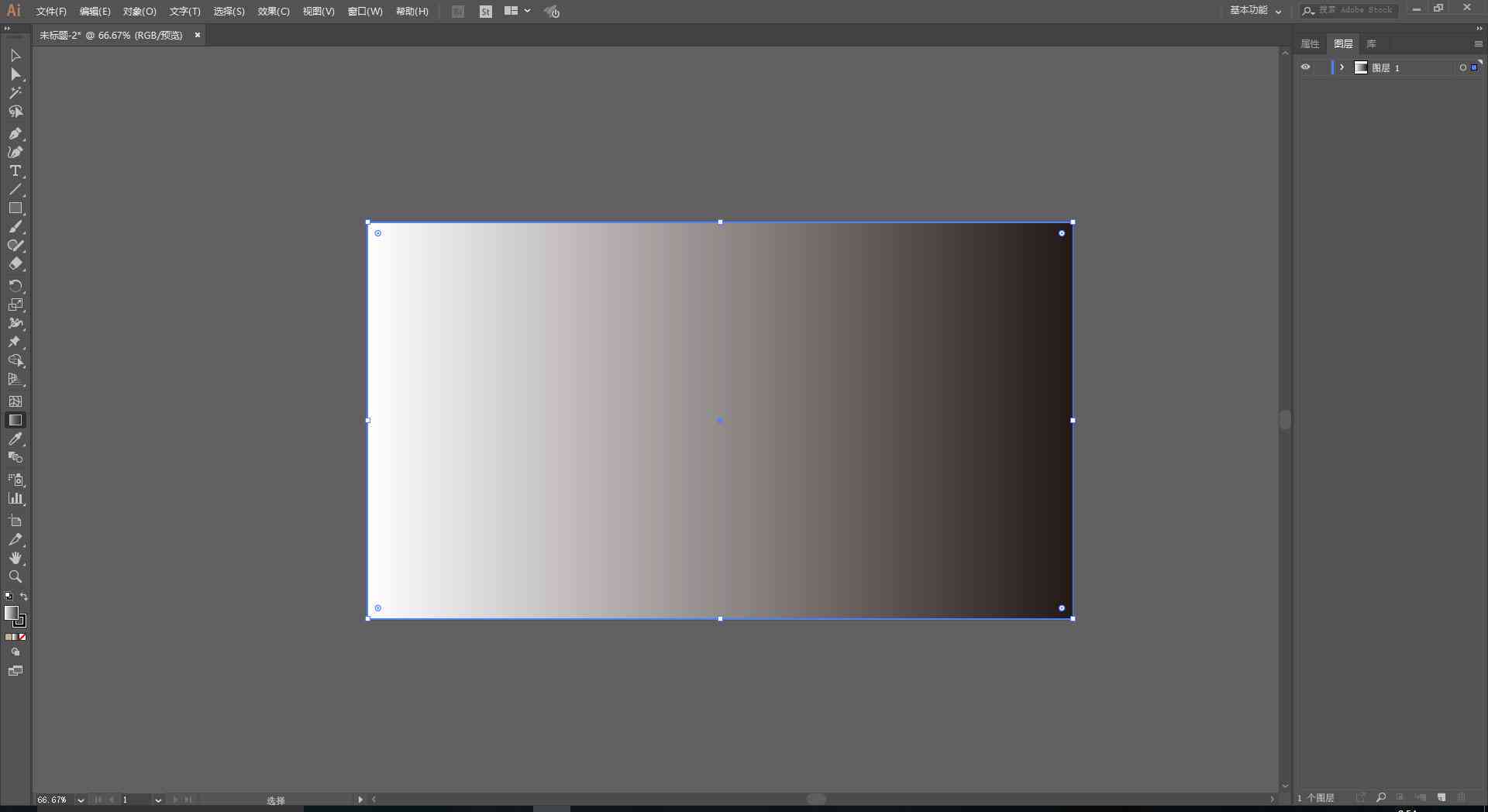Open the 基本功能 workspace switcher
This screenshot has width=1488, height=812.
pyautogui.click(x=1255, y=11)
